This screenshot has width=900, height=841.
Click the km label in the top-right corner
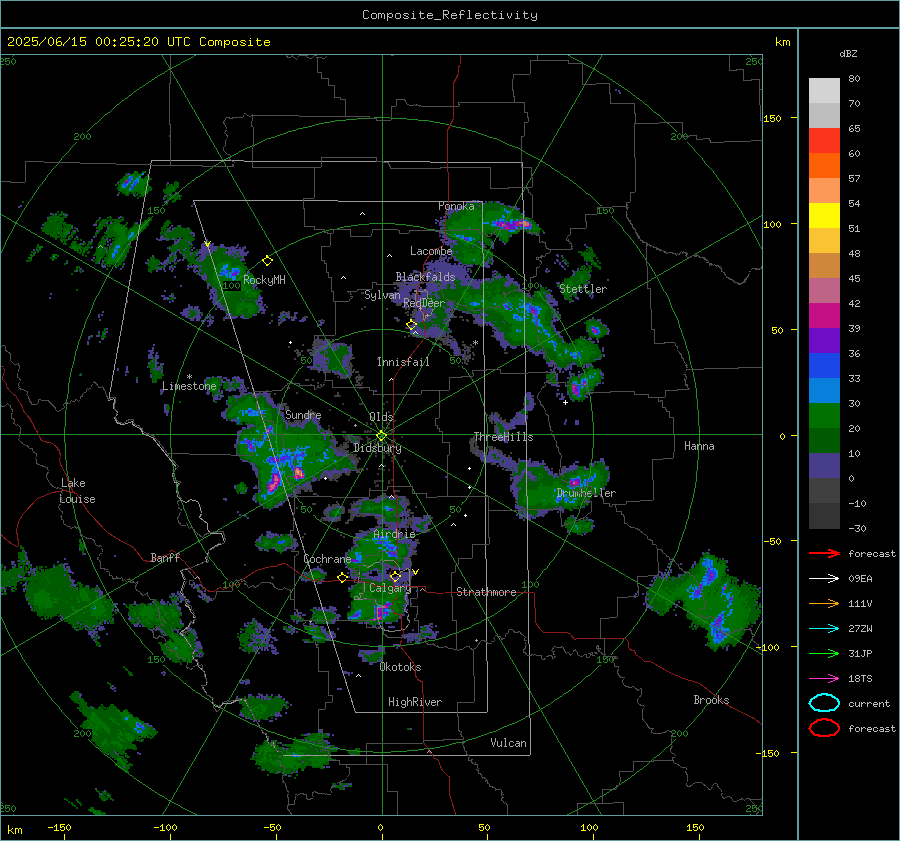coord(782,42)
